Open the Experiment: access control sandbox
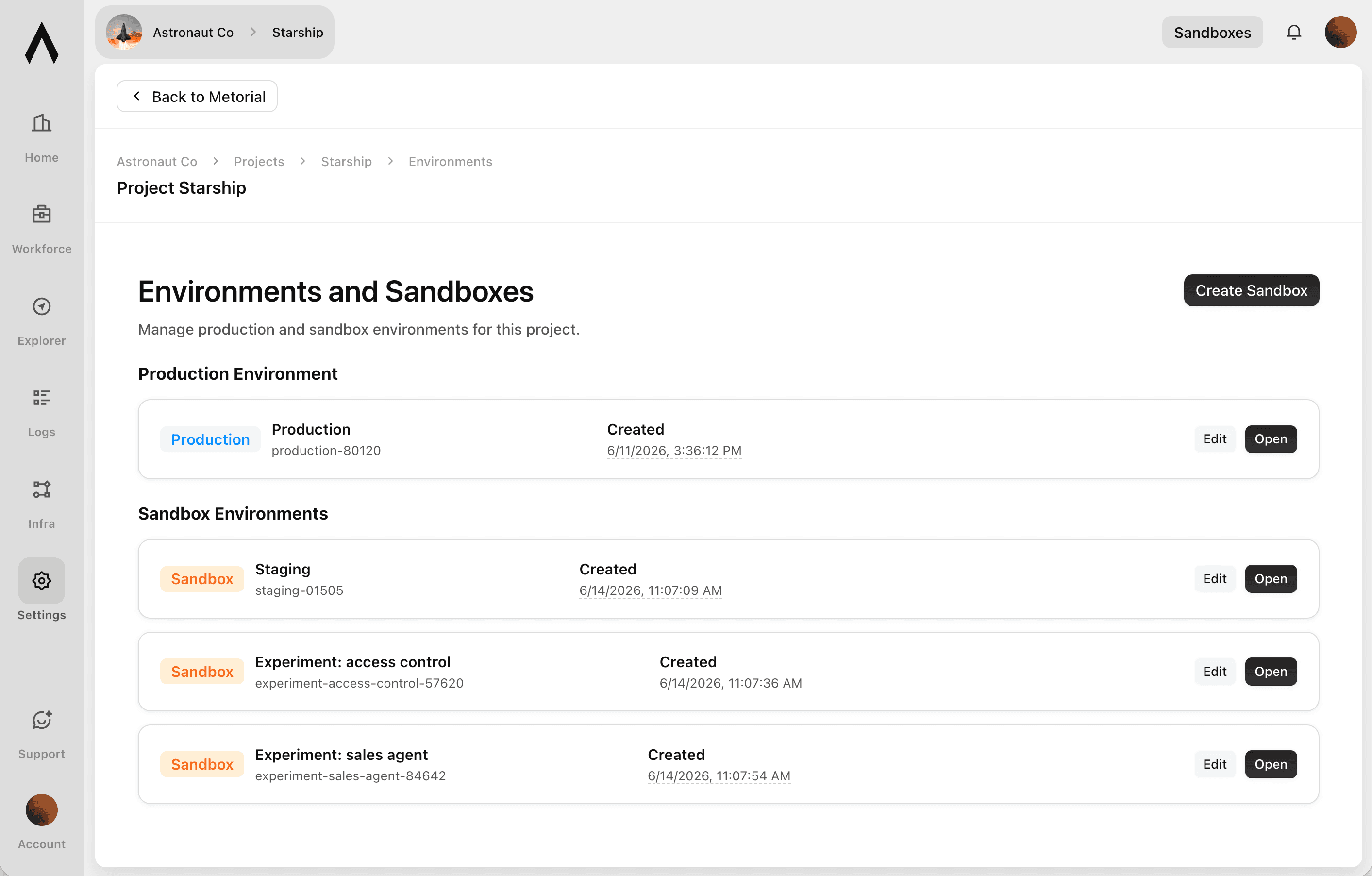 [1270, 672]
